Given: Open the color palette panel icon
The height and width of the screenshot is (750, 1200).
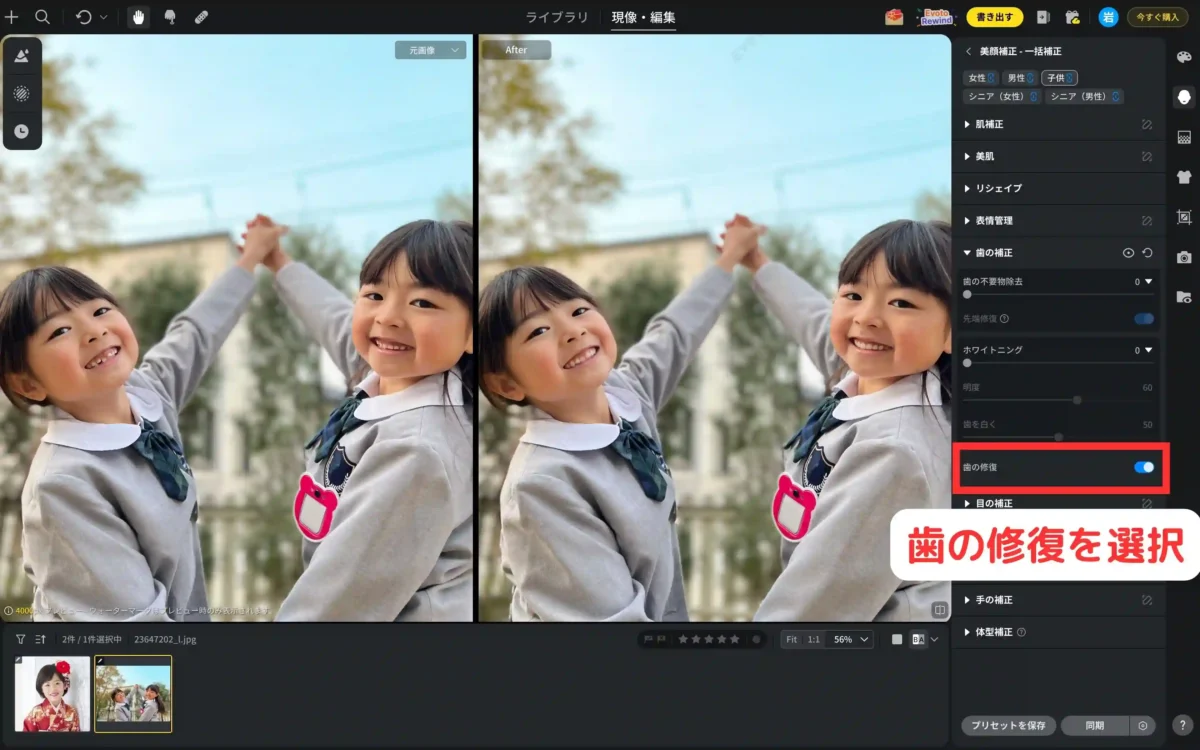Looking at the screenshot, I should click(x=1184, y=57).
